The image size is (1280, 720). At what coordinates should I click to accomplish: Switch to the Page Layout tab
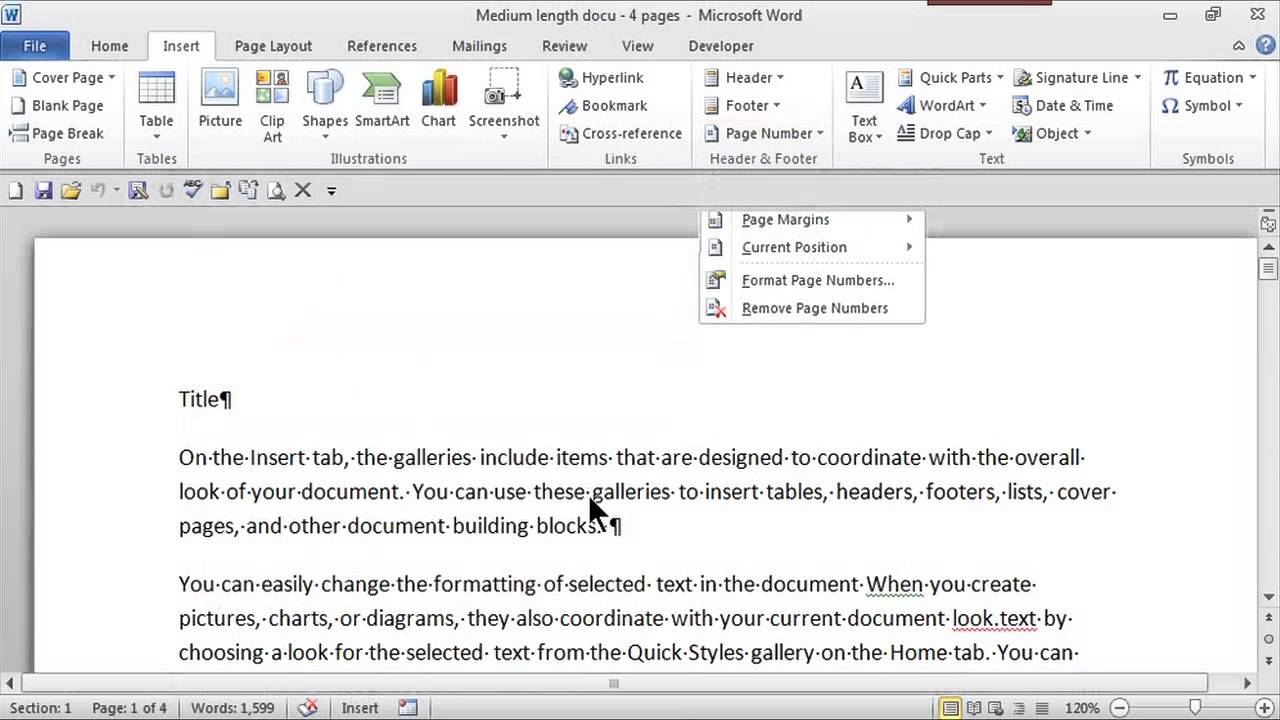coord(273,46)
